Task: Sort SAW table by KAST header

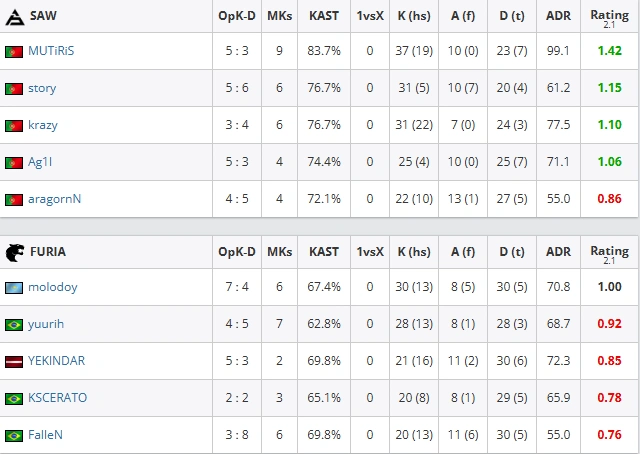Action: pyautogui.click(x=324, y=16)
